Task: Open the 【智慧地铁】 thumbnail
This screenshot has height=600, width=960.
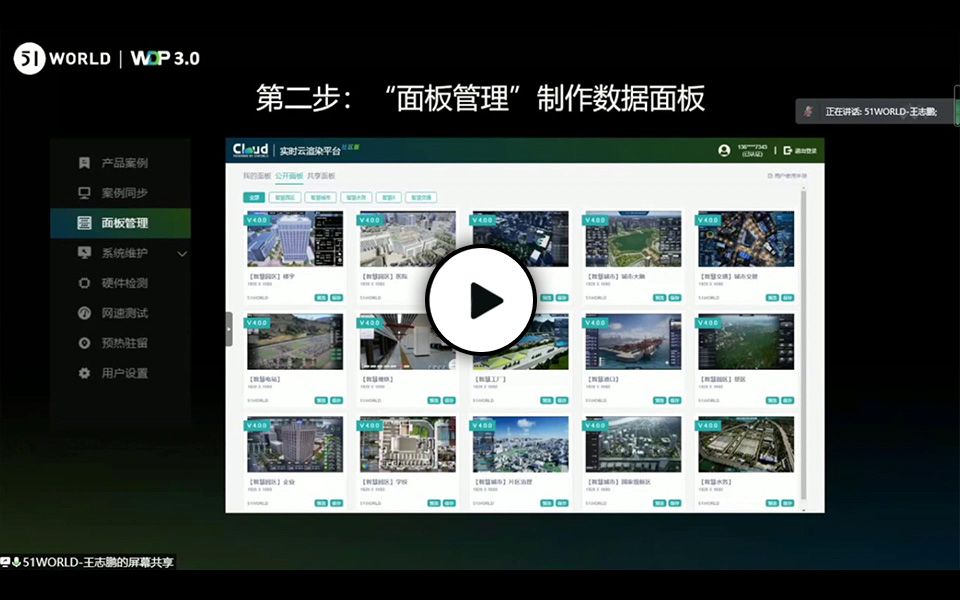Action: click(x=408, y=342)
